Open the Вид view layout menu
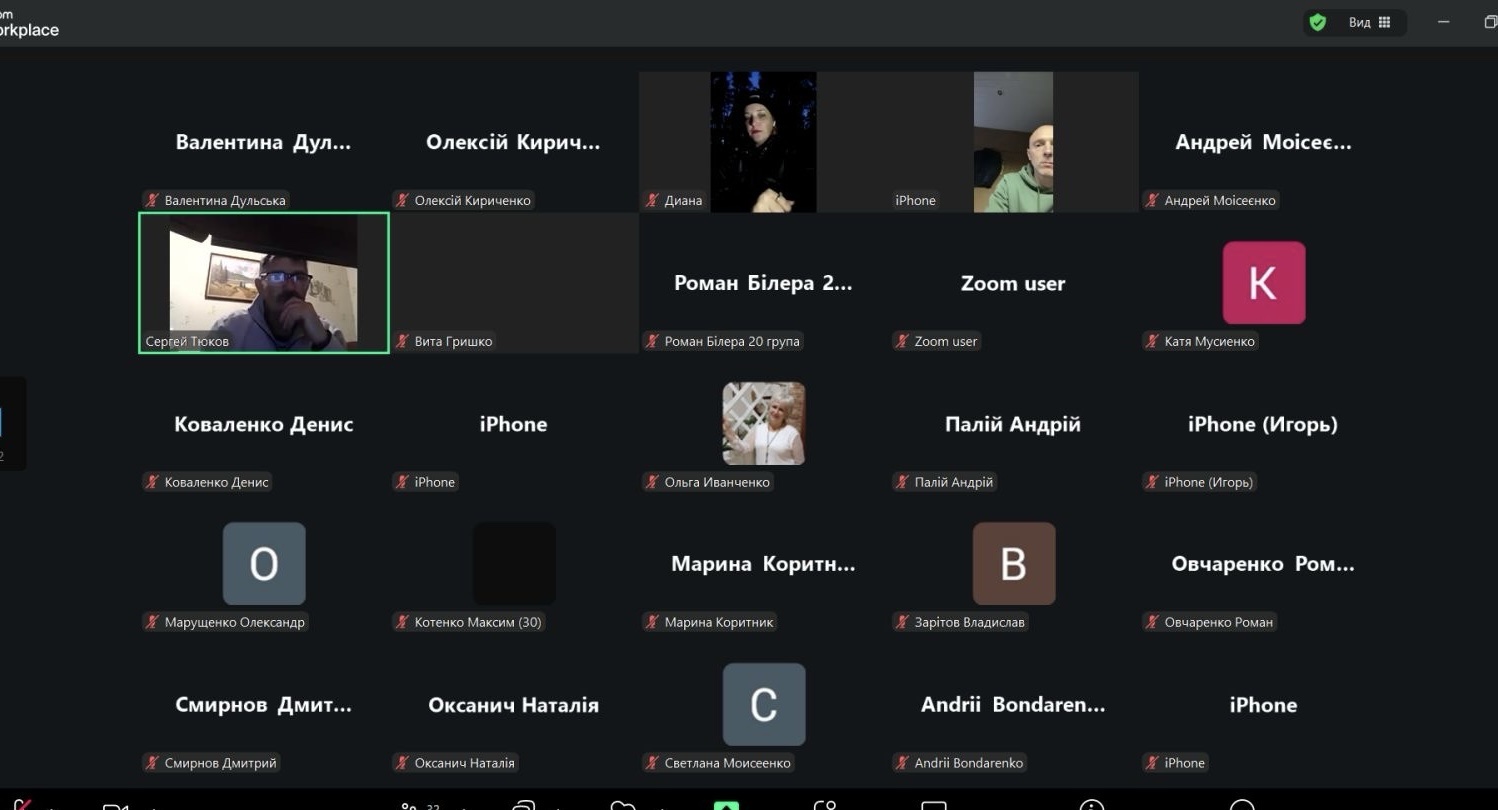Screen dimensions: 1498x810 pyautogui.click(x=1359, y=22)
